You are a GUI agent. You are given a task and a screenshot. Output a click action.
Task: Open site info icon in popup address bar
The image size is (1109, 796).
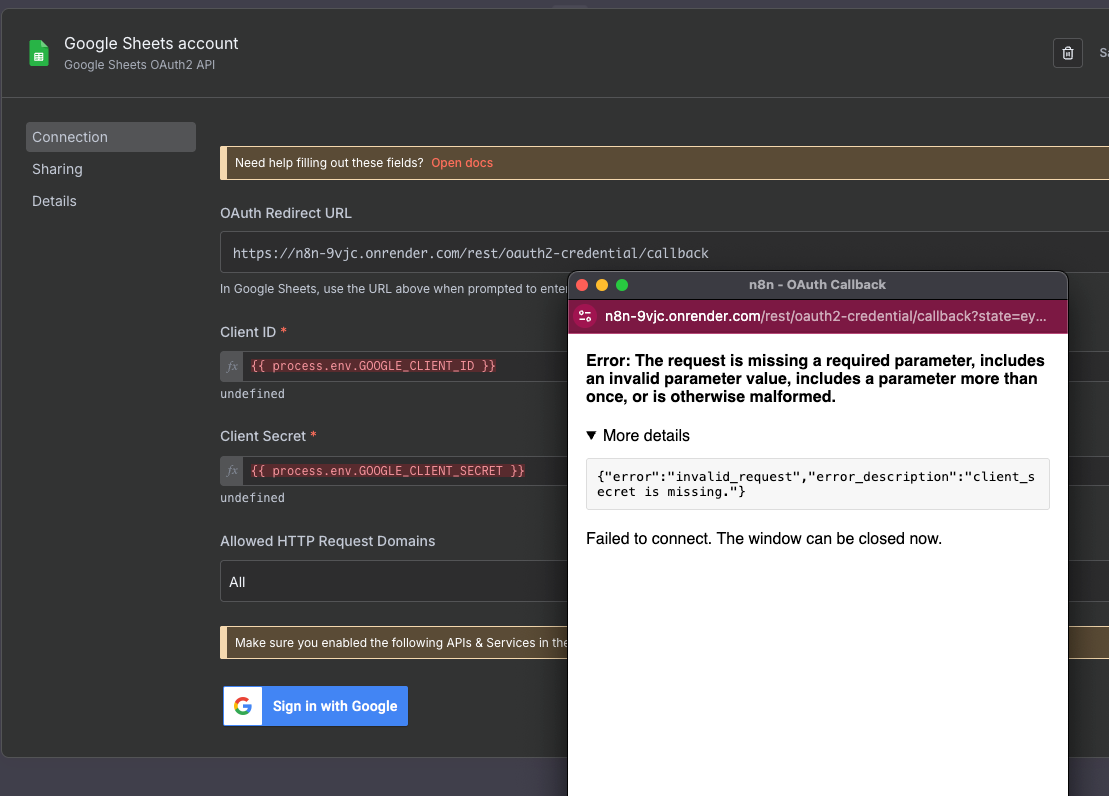click(x=585, y=316)
